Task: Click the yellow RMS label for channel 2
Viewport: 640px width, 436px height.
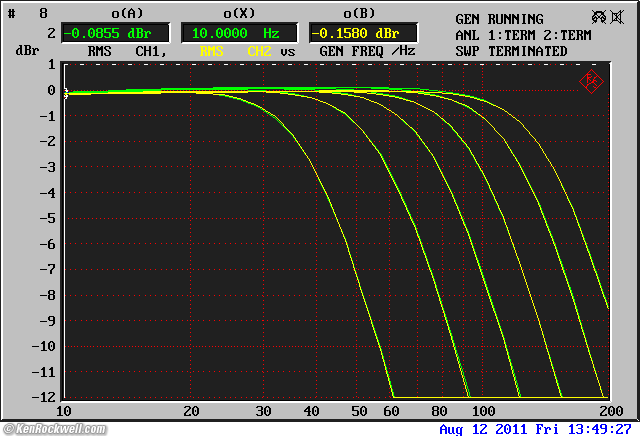Action: (212, 51)
